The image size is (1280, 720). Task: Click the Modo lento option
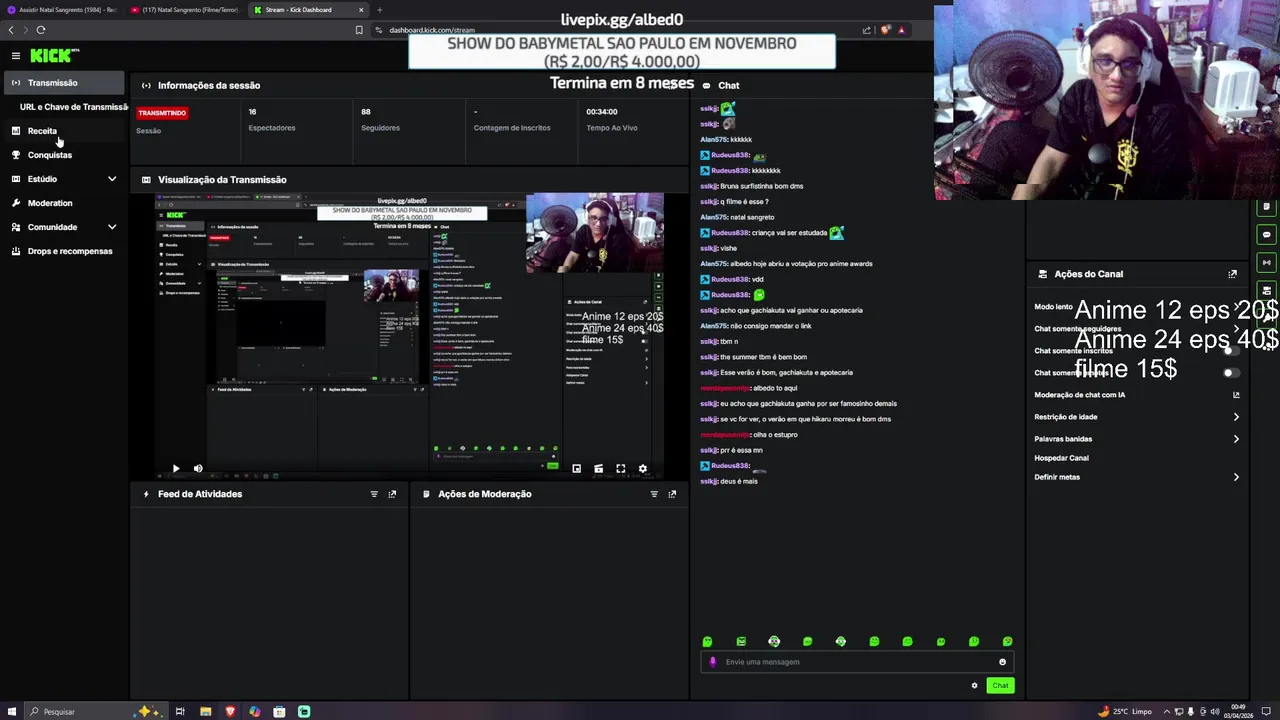click(x=1053, y=307)
